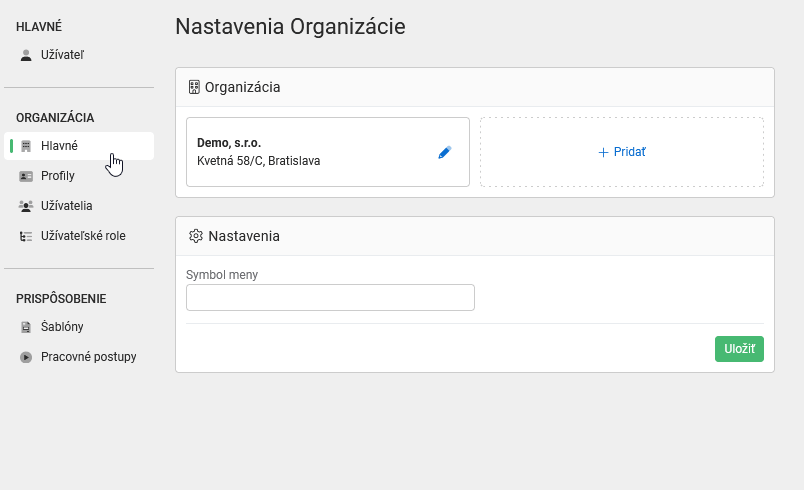Click the people group icon beside Užívatelia

tap(26, 206)
